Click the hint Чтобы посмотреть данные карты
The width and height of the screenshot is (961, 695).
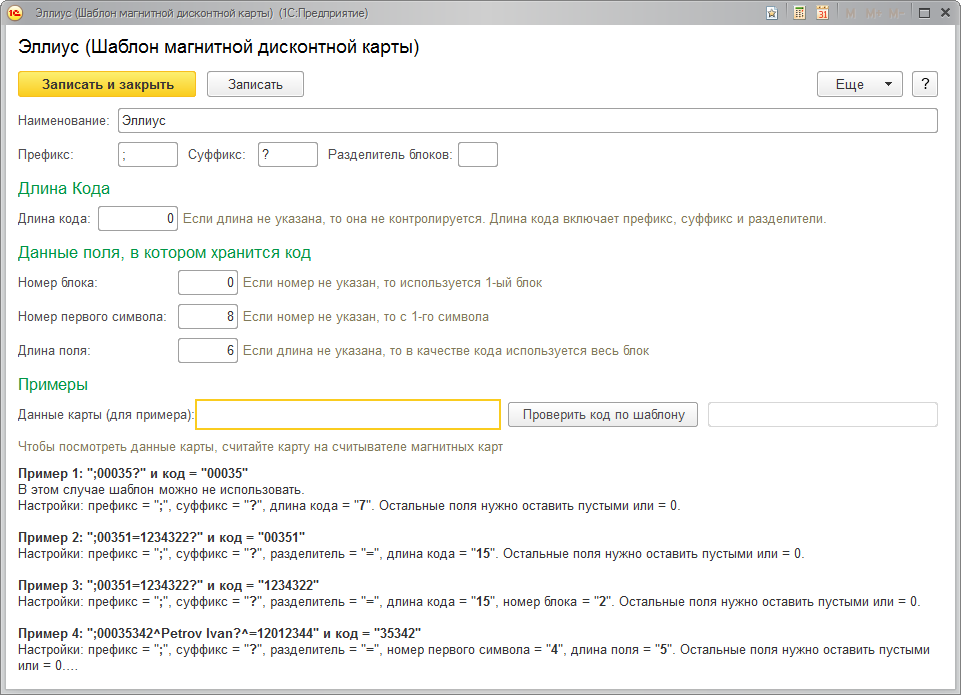pyautogui.click(x=260, y=447)
